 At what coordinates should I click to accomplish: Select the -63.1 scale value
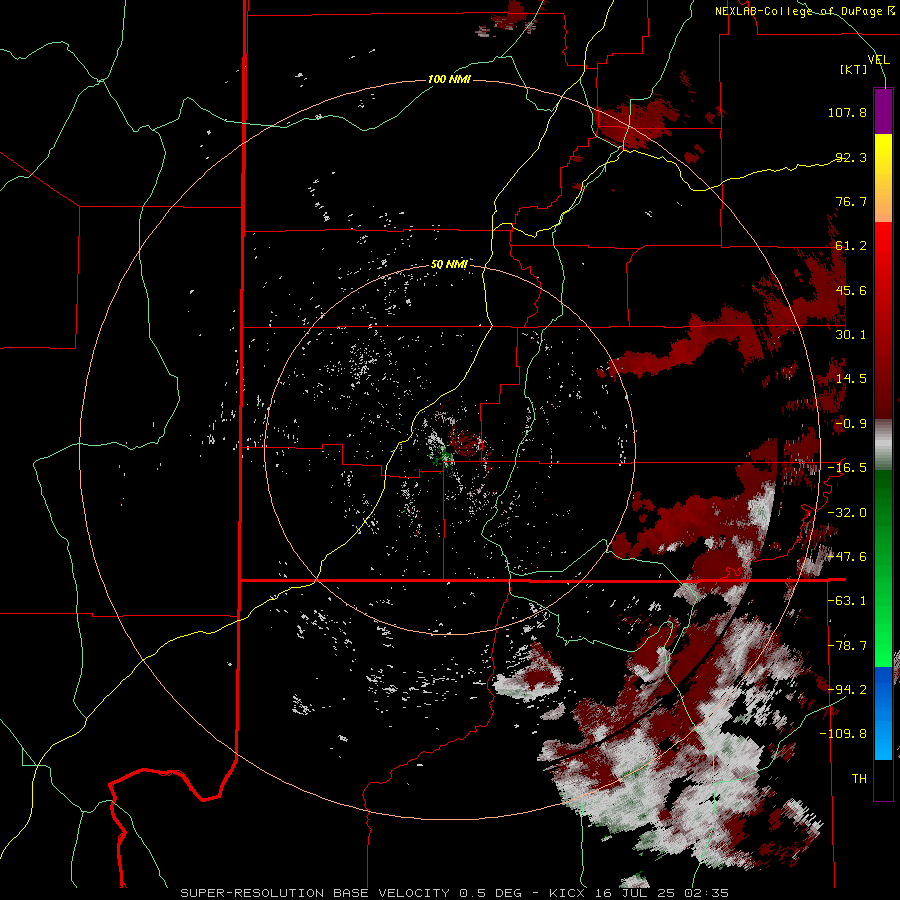click(847, 601)
